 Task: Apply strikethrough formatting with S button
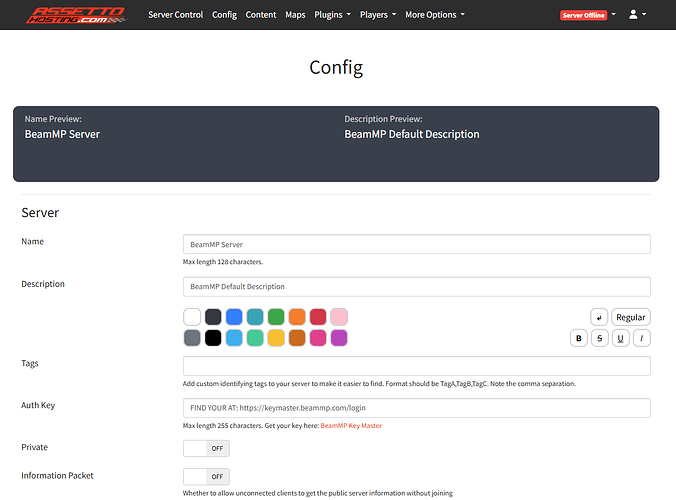tap(600, 338)
